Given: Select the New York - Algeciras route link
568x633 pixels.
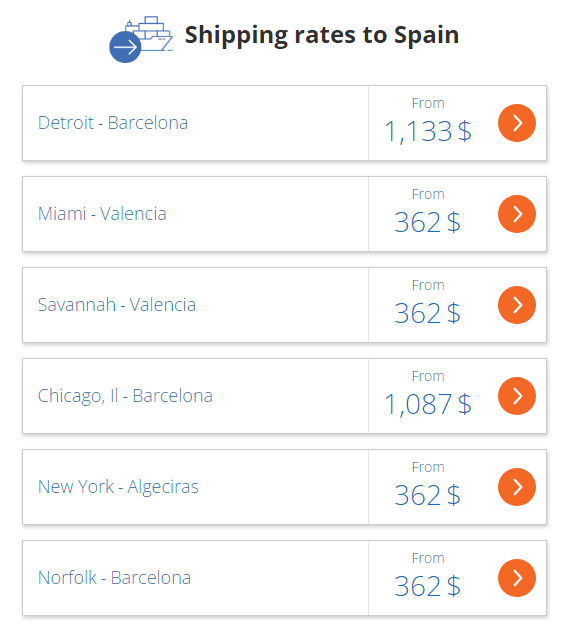Looking at the screenshot, I should coord(118,487).
